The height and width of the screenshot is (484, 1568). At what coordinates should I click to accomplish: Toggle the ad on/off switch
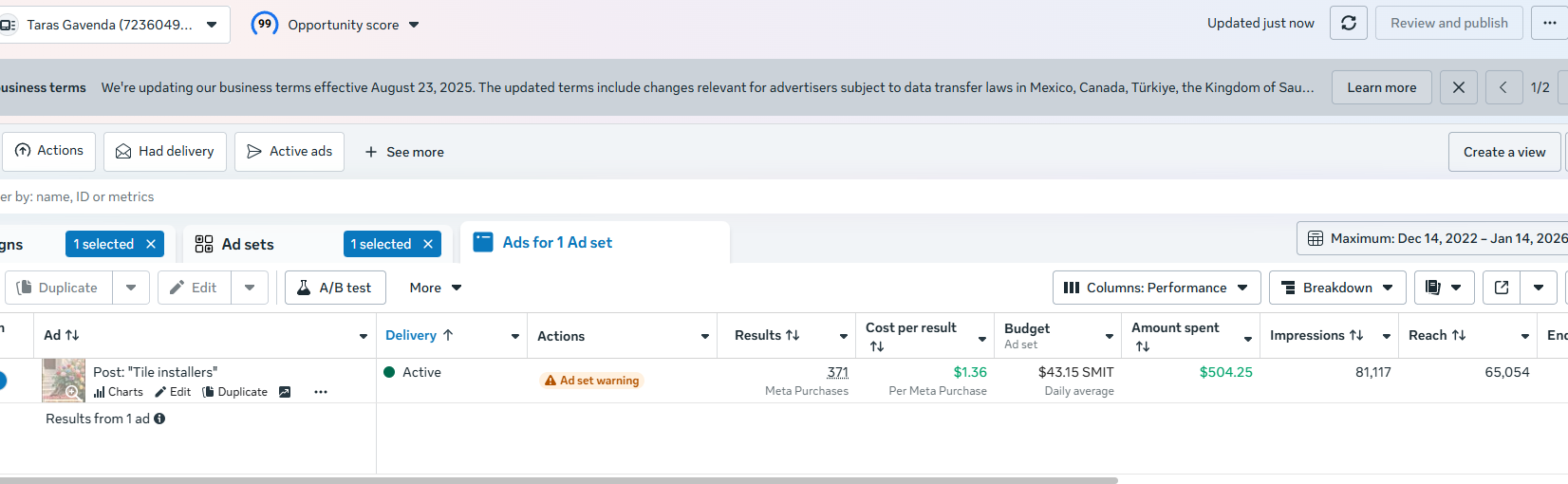[x=2, y=381]
